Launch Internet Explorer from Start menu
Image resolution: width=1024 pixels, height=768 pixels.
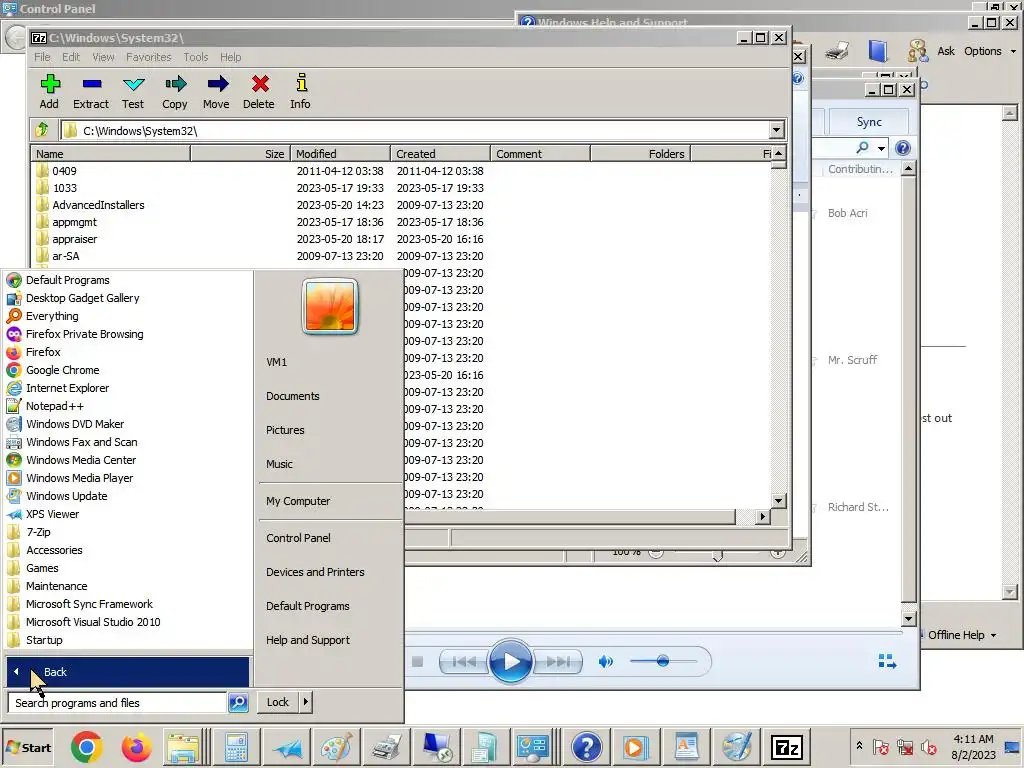[x=67, y=388]
